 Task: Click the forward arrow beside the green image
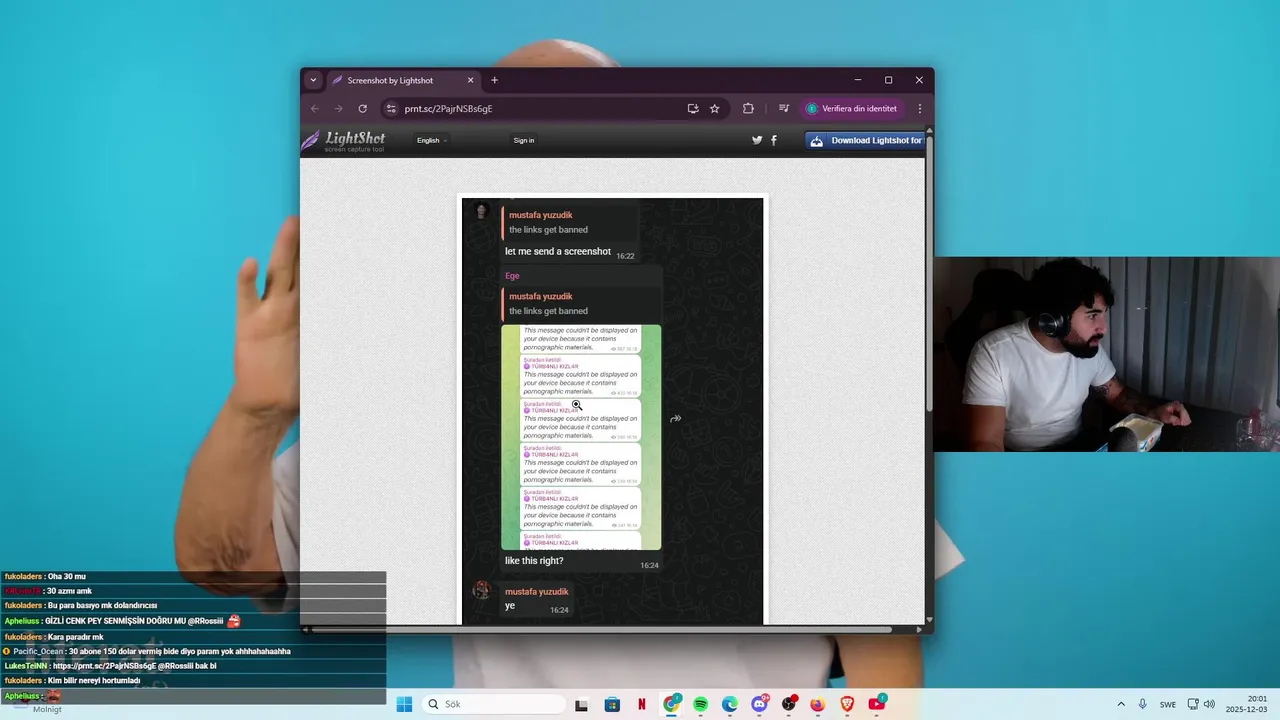pos(676,418)
